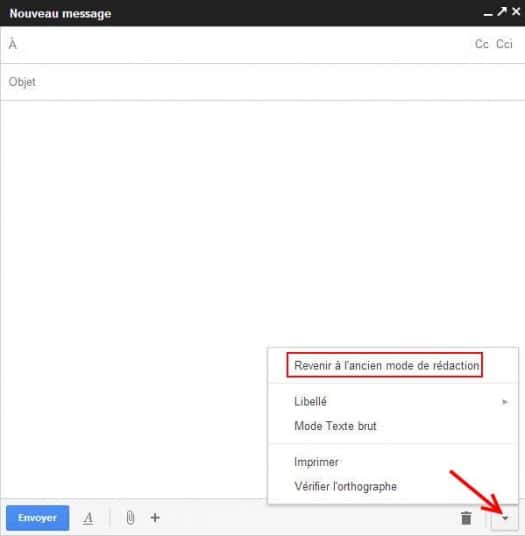Focus the Objet subject field
This screenshot has width=525, height=536.
(262, 82)
